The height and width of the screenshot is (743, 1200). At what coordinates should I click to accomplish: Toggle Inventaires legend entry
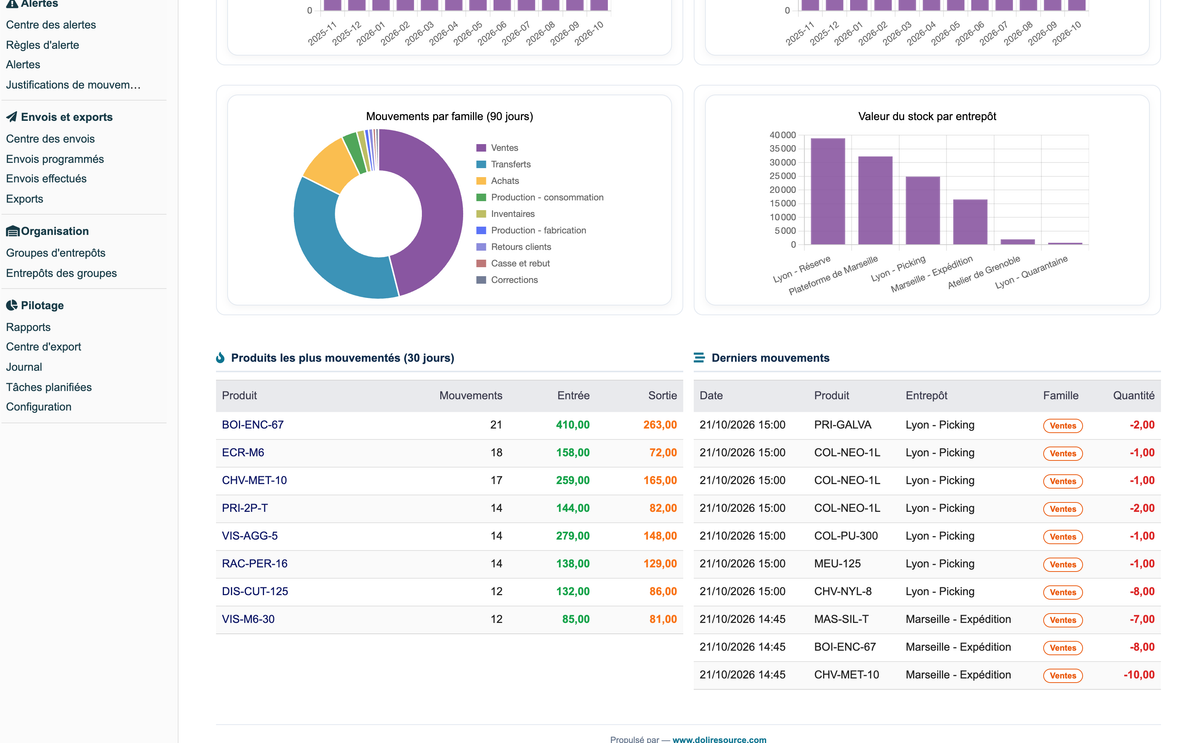click(505, 214)
